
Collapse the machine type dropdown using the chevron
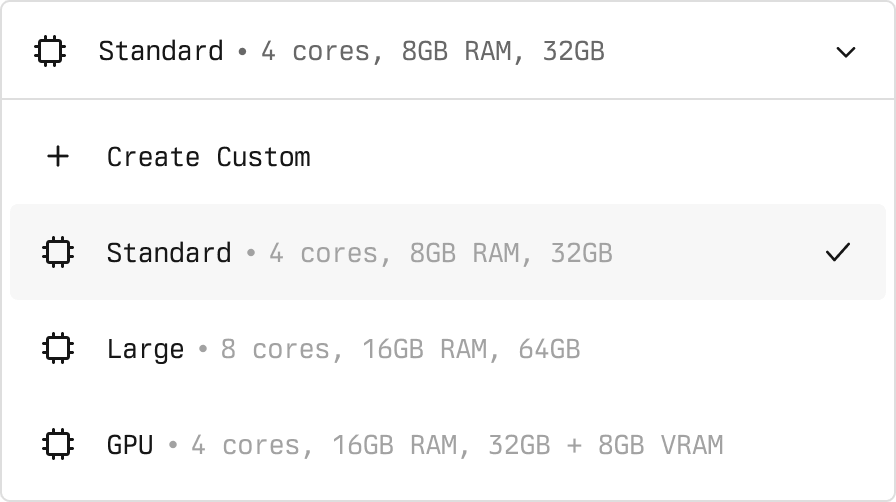pyautogui.click(x=846, y=52)
